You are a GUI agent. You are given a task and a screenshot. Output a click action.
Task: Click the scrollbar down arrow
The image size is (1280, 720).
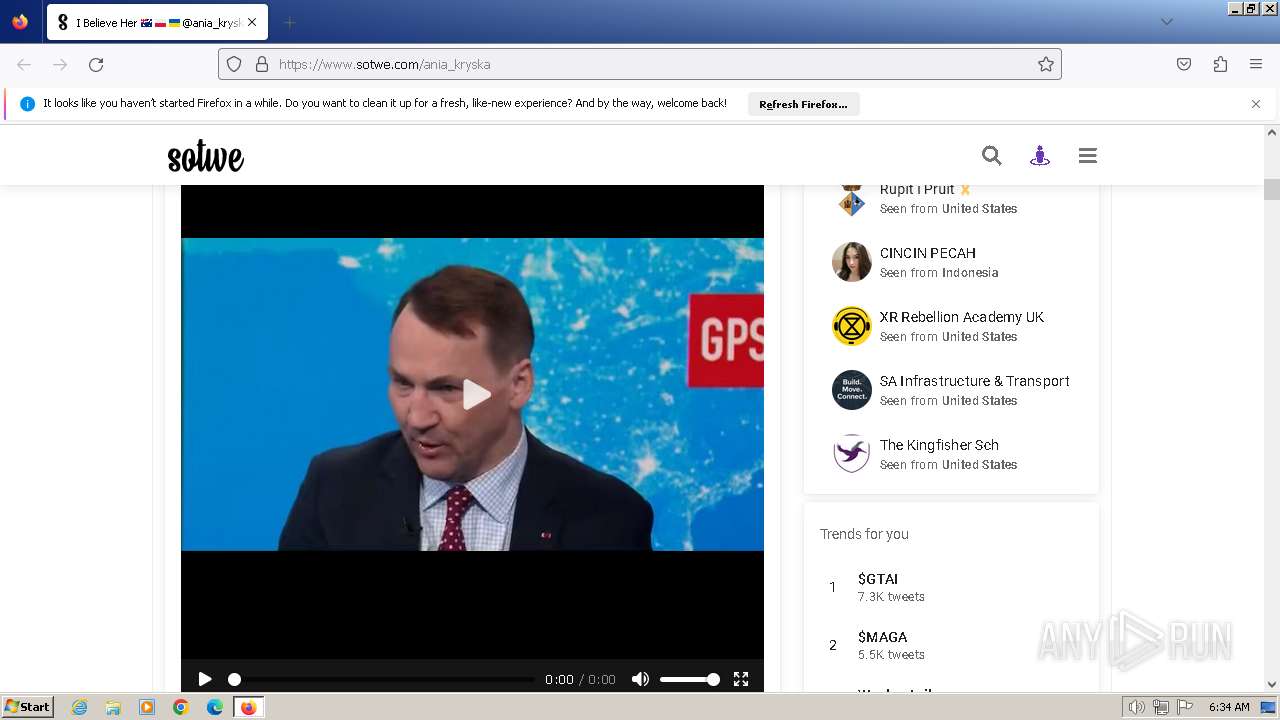1272,685
